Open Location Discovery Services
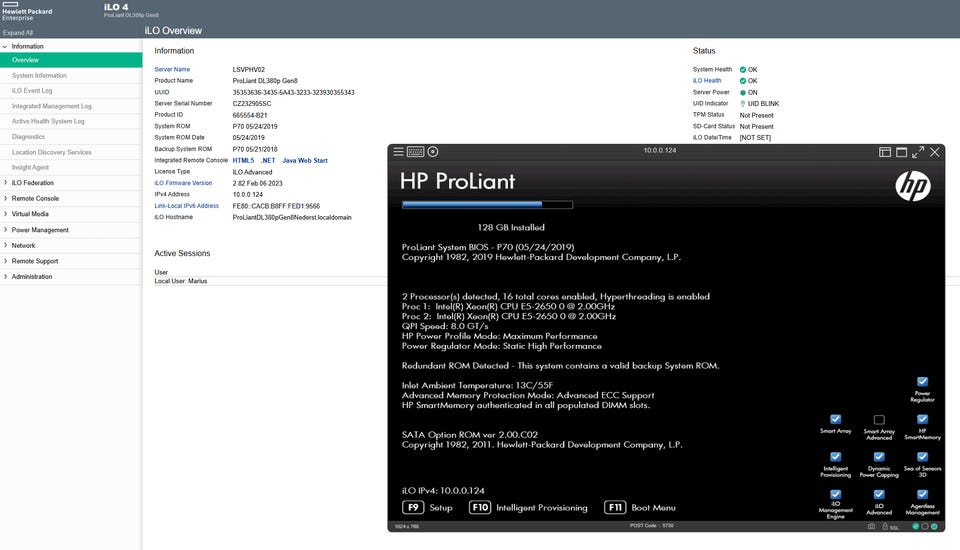Image resolution: width=960 pixels, height=550 pixels. [71, 152]
